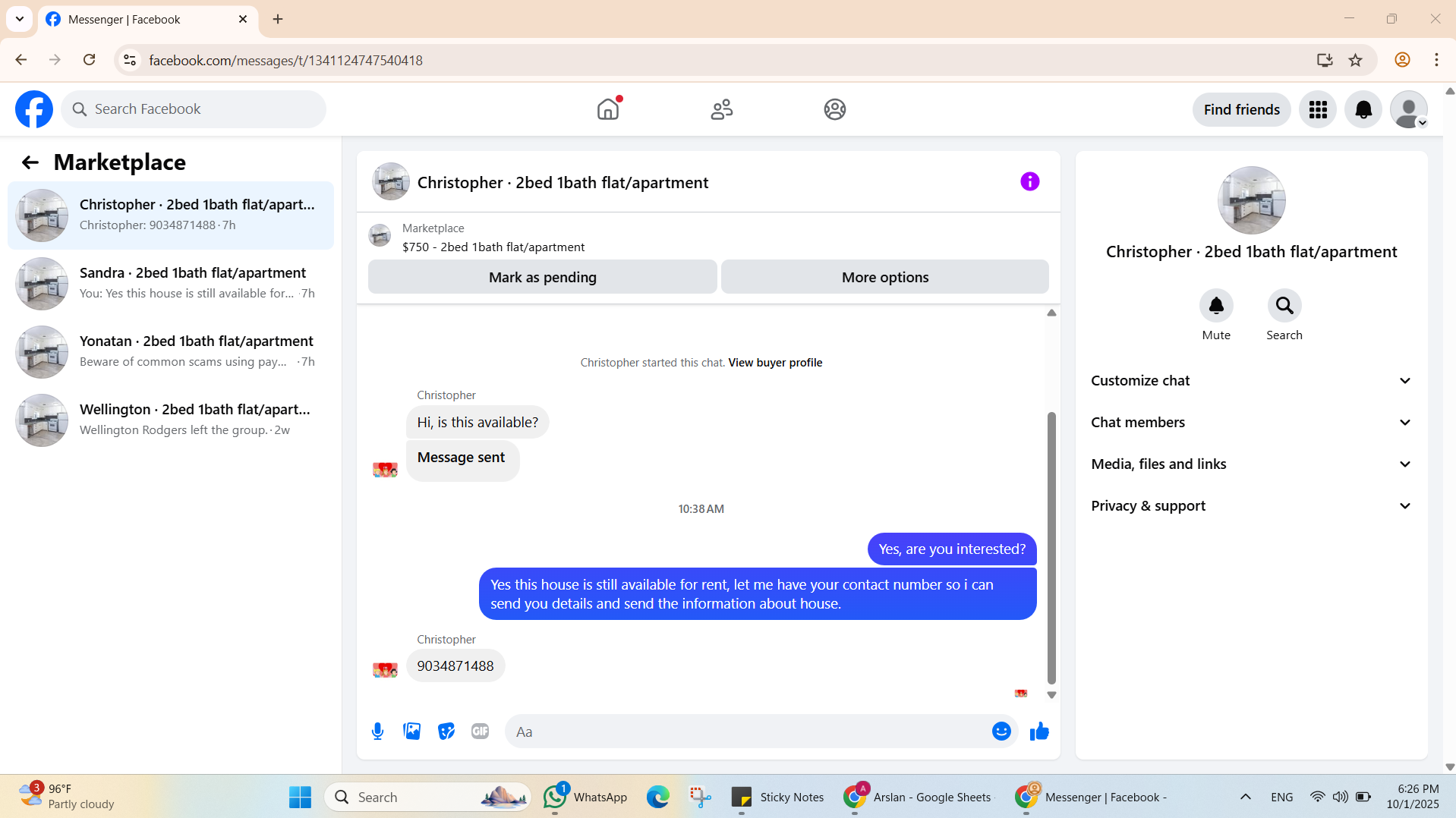Open Arslan - Google Sheets from the taskbar
Image resolution: width=1456 pixels, height=818 pixels.
tap(917, 797)
